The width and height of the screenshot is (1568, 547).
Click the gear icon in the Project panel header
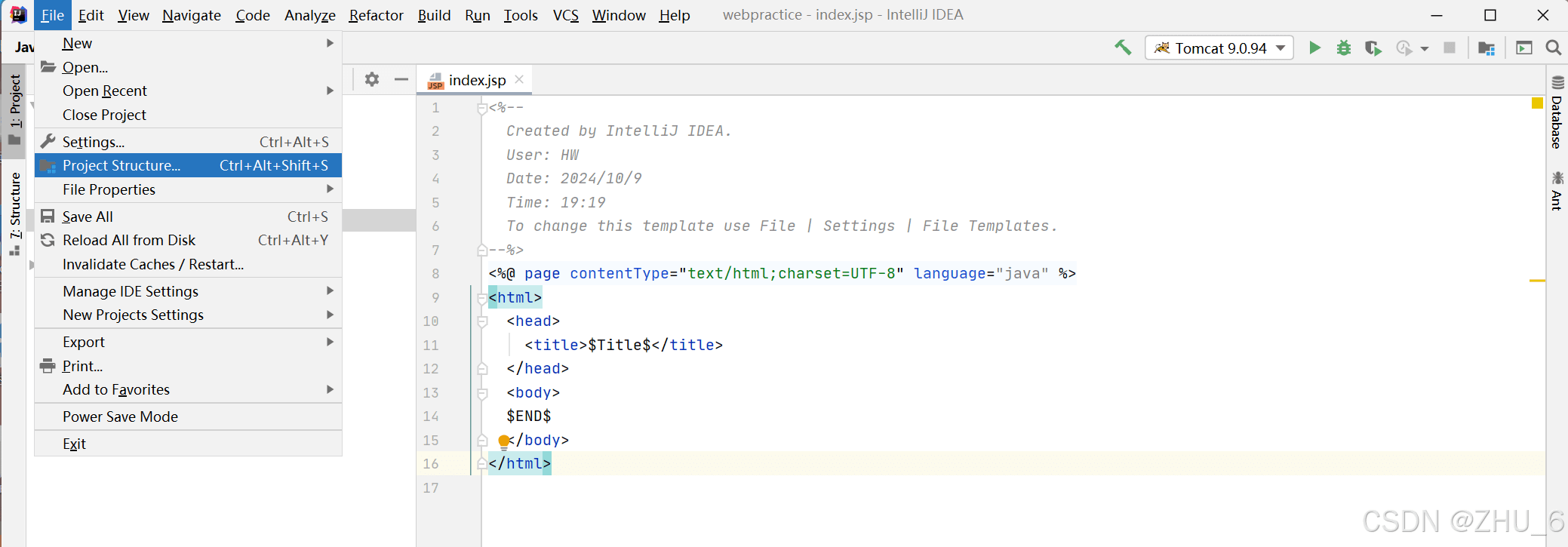point(372,79)
